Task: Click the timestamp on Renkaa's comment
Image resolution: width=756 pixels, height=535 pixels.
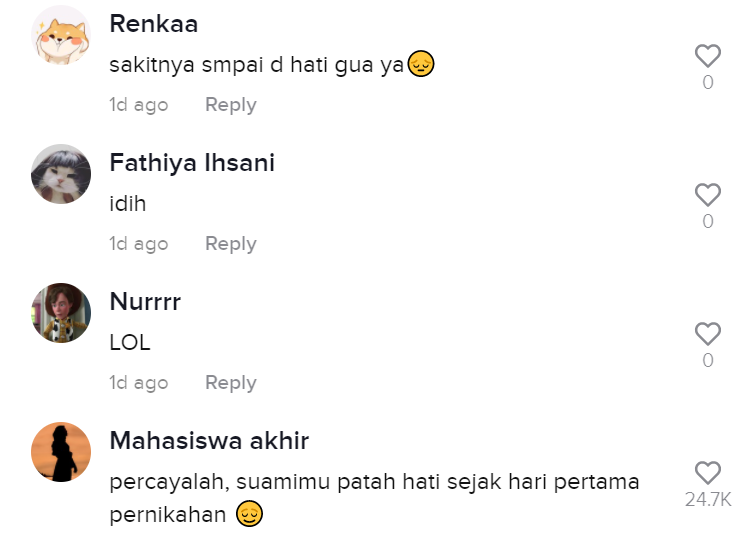Action: tap(138, 105)
